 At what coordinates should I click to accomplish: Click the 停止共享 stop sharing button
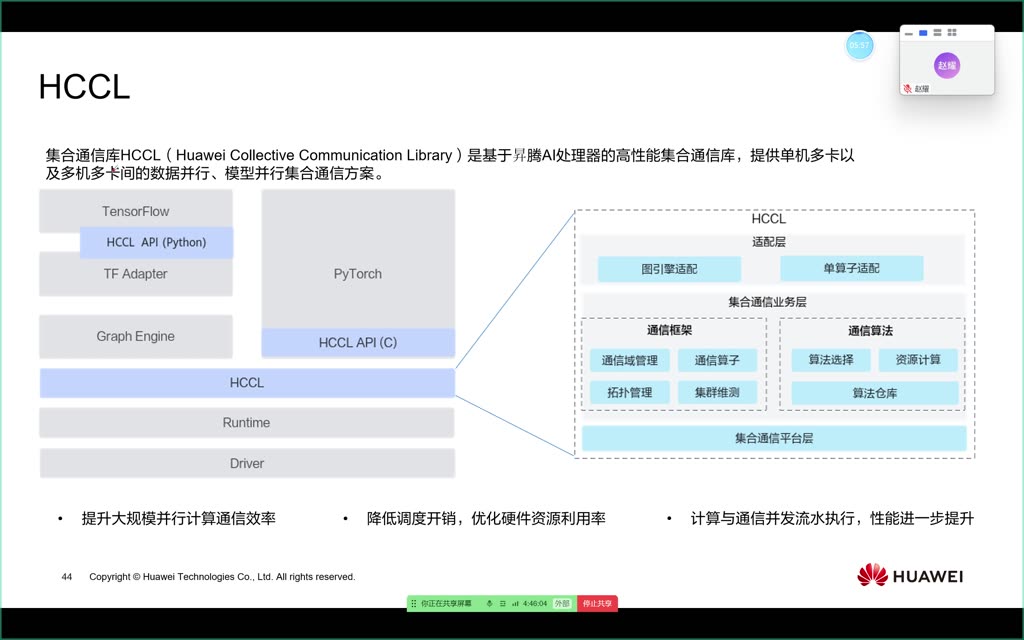click(597, 603)
